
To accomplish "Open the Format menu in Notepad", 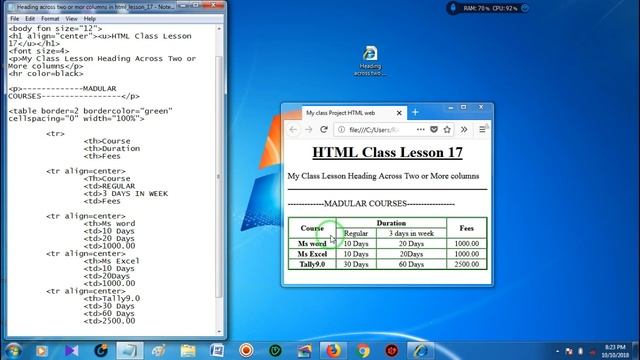I will pyautogui.click(x=50, y=19).
